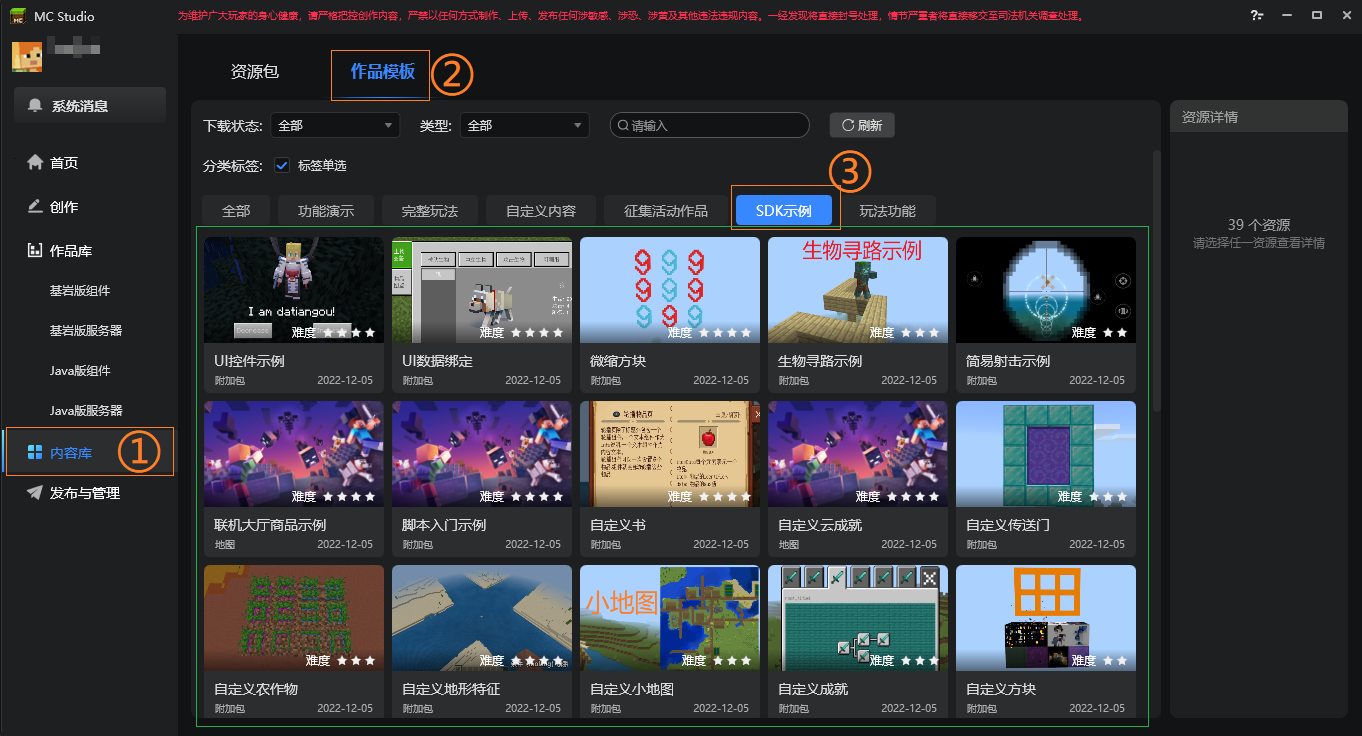Select the SDK示例 category tag
The image size is (1362, 736).
[x=783, y=211]
